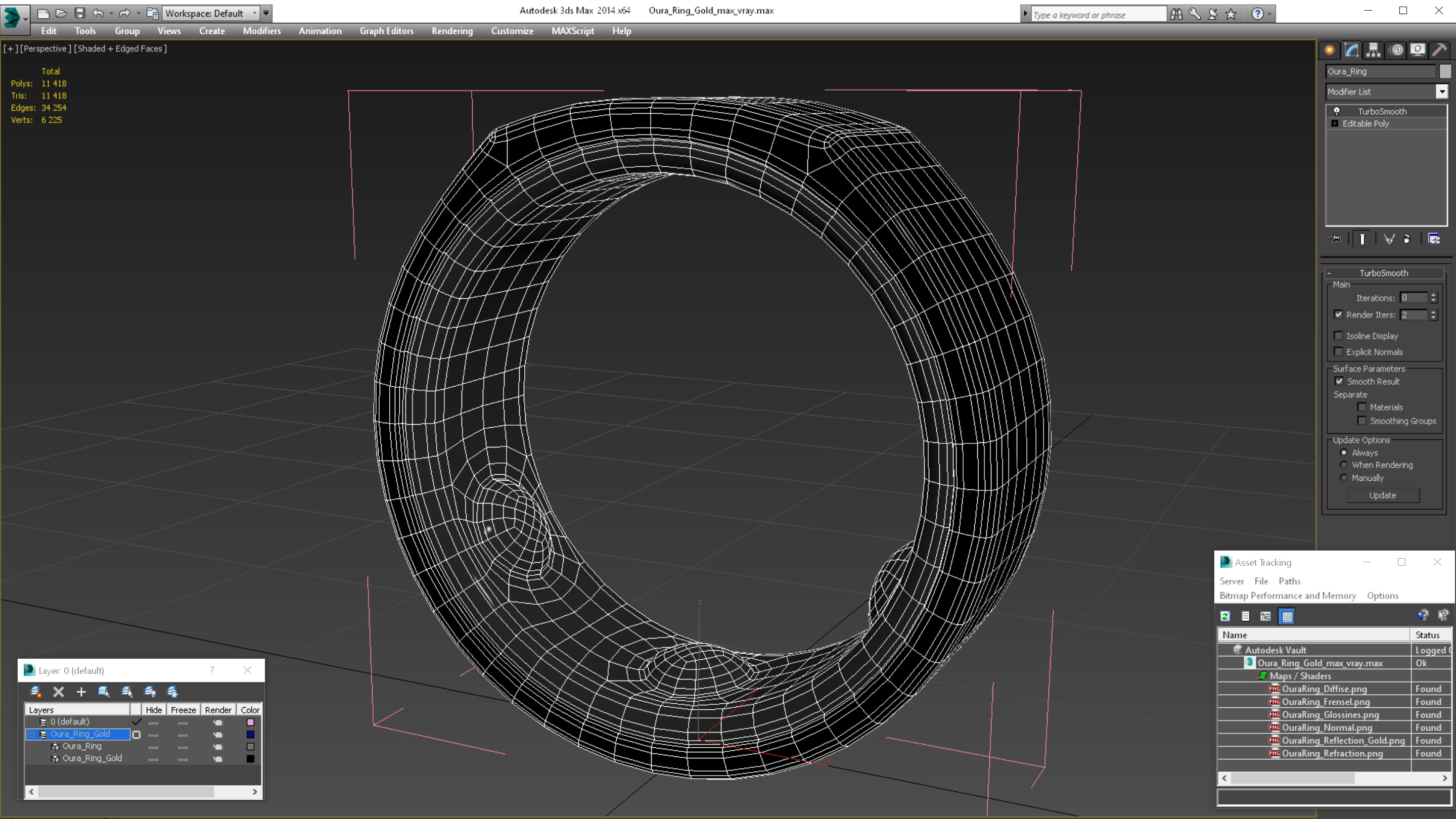The width and height of the screenshot is (1456, 819).
Task: Open the Help icon dropdown arrow
Action: click(1269, 14)
